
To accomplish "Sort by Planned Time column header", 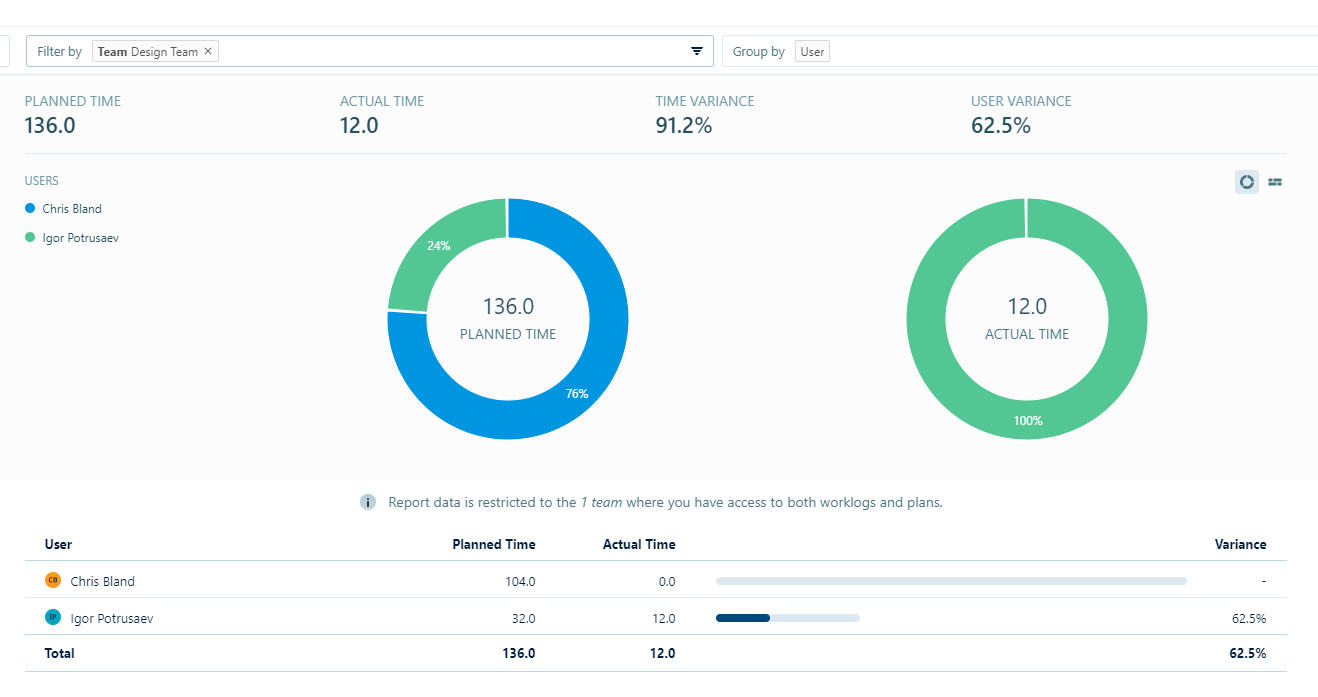I will pos(494,544).
